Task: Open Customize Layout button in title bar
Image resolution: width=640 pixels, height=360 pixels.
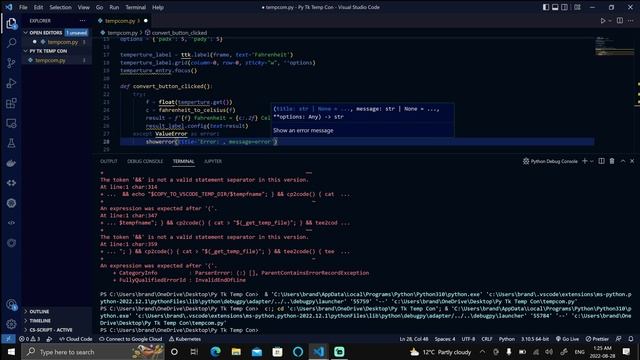Action: pyautogui.click(x=577, y=7)
